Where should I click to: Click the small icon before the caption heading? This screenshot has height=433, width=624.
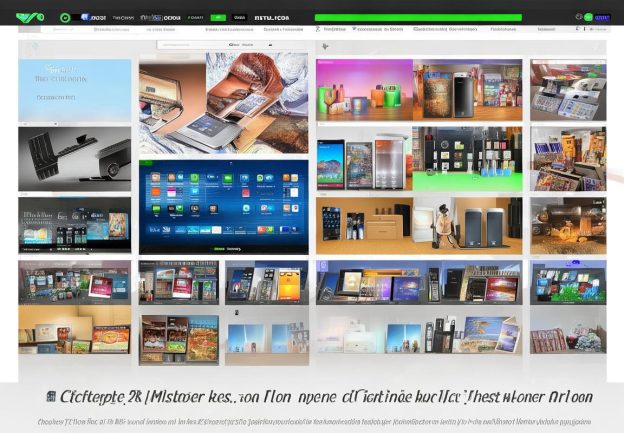click(51, 396)
